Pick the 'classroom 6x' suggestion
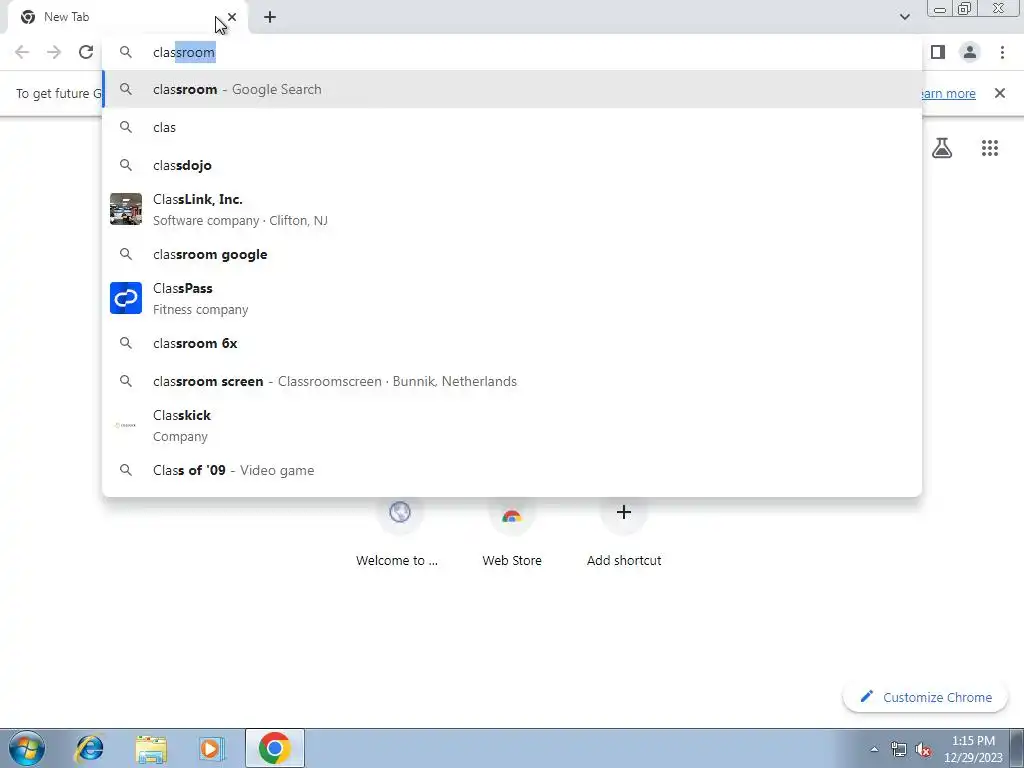The width and height of the screenshot is (1024, 768). [512, 344]
